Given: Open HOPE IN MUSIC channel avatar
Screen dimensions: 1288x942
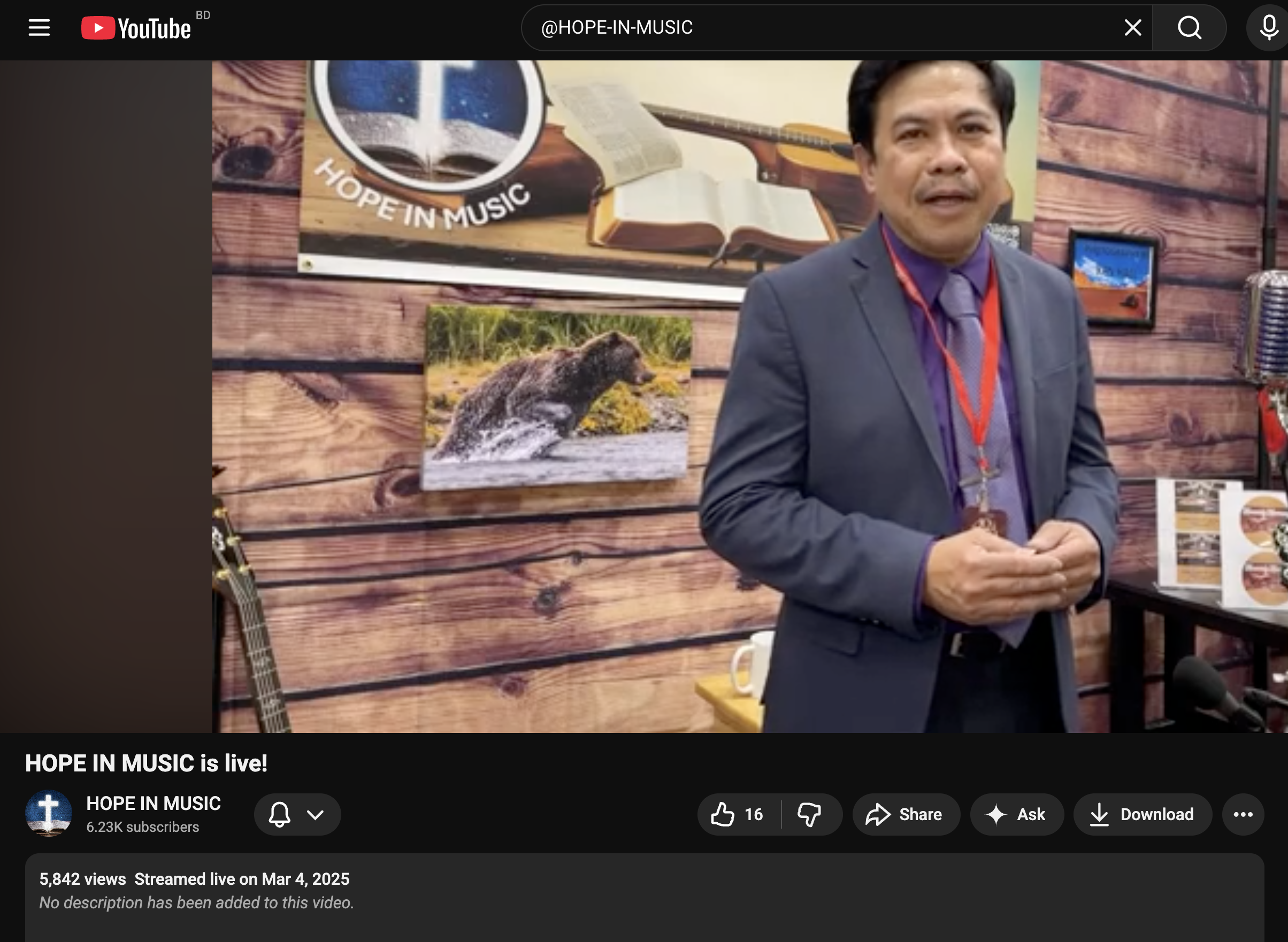Looking at the screenshot, I should click(x=49, y=814).
